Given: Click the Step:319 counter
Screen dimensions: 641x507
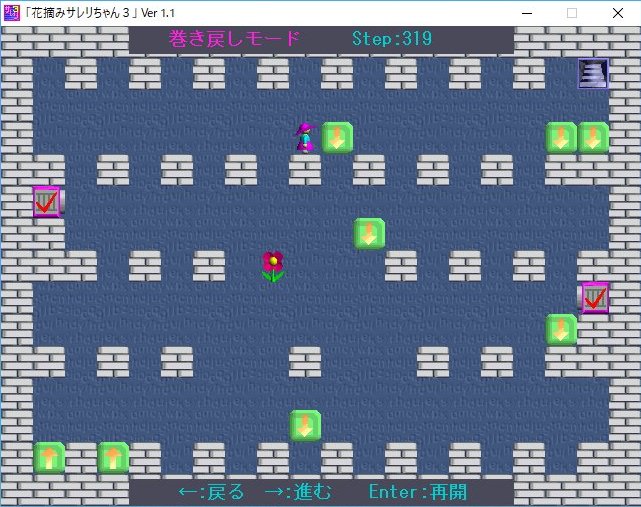Looking at the screenshot, I should 392,39.
